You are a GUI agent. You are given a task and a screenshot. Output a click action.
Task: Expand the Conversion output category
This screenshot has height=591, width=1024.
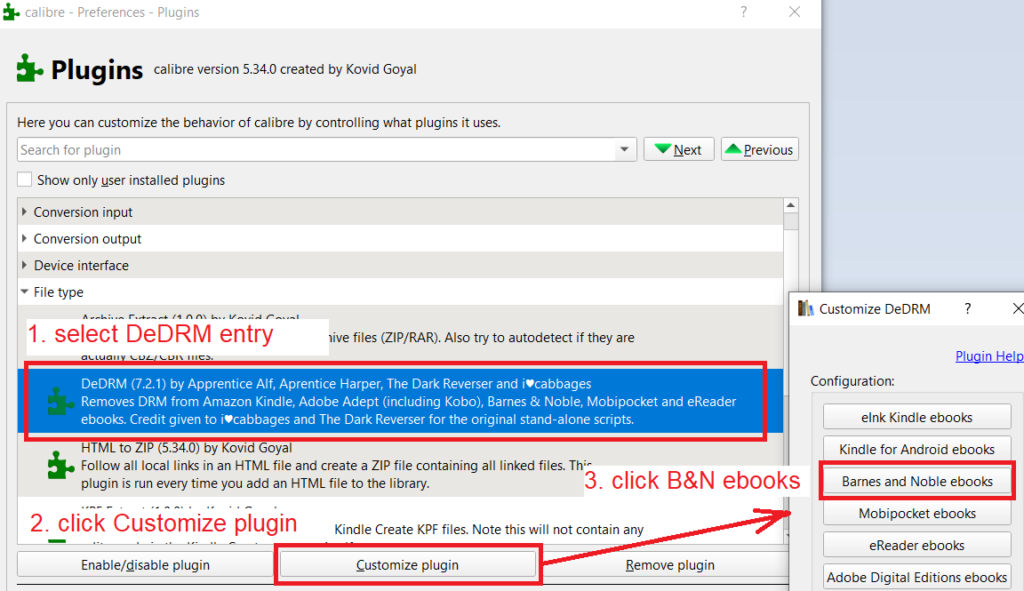coord(25,239)
